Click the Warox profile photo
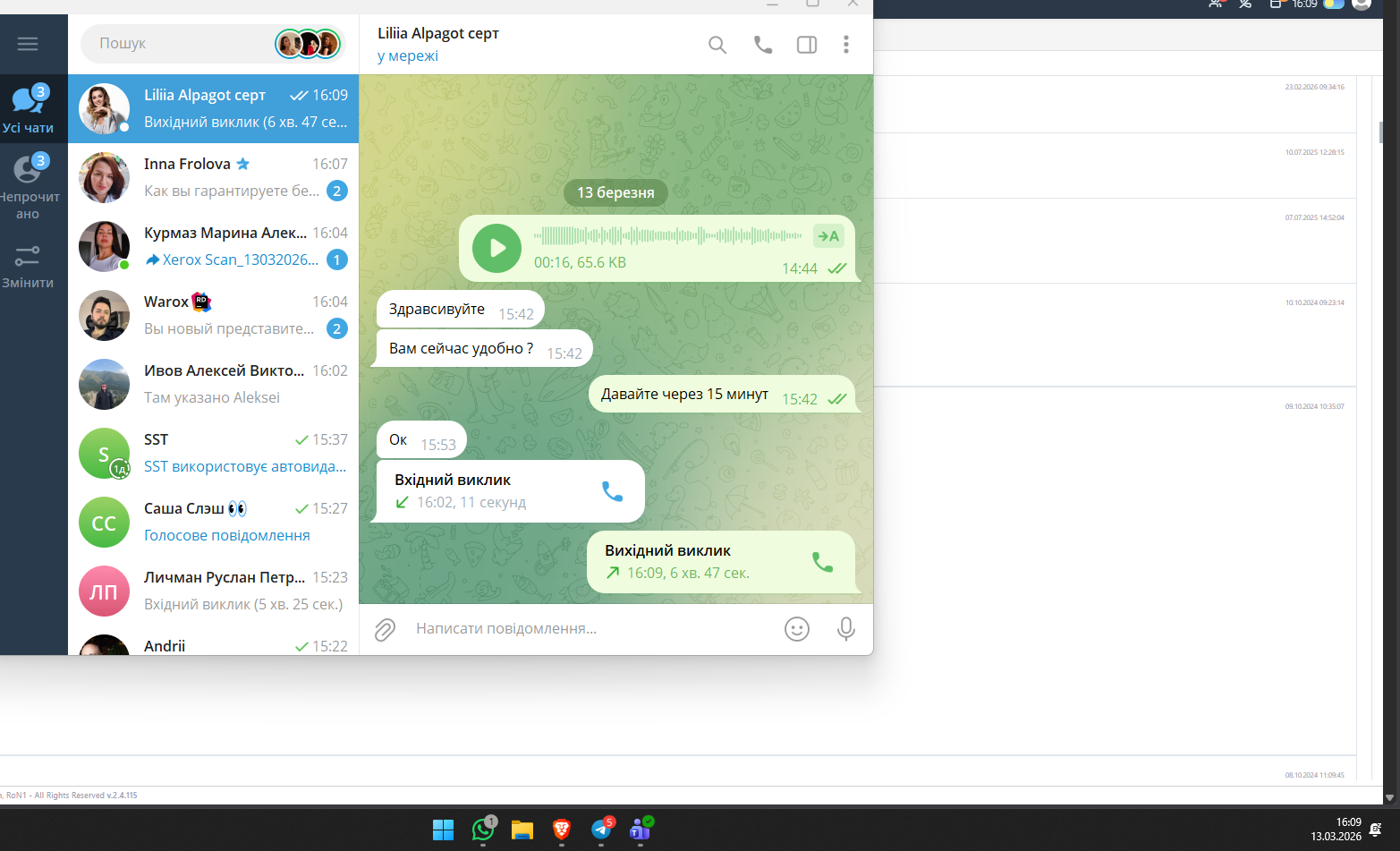 pyautogui.click(x=105, y=315)
